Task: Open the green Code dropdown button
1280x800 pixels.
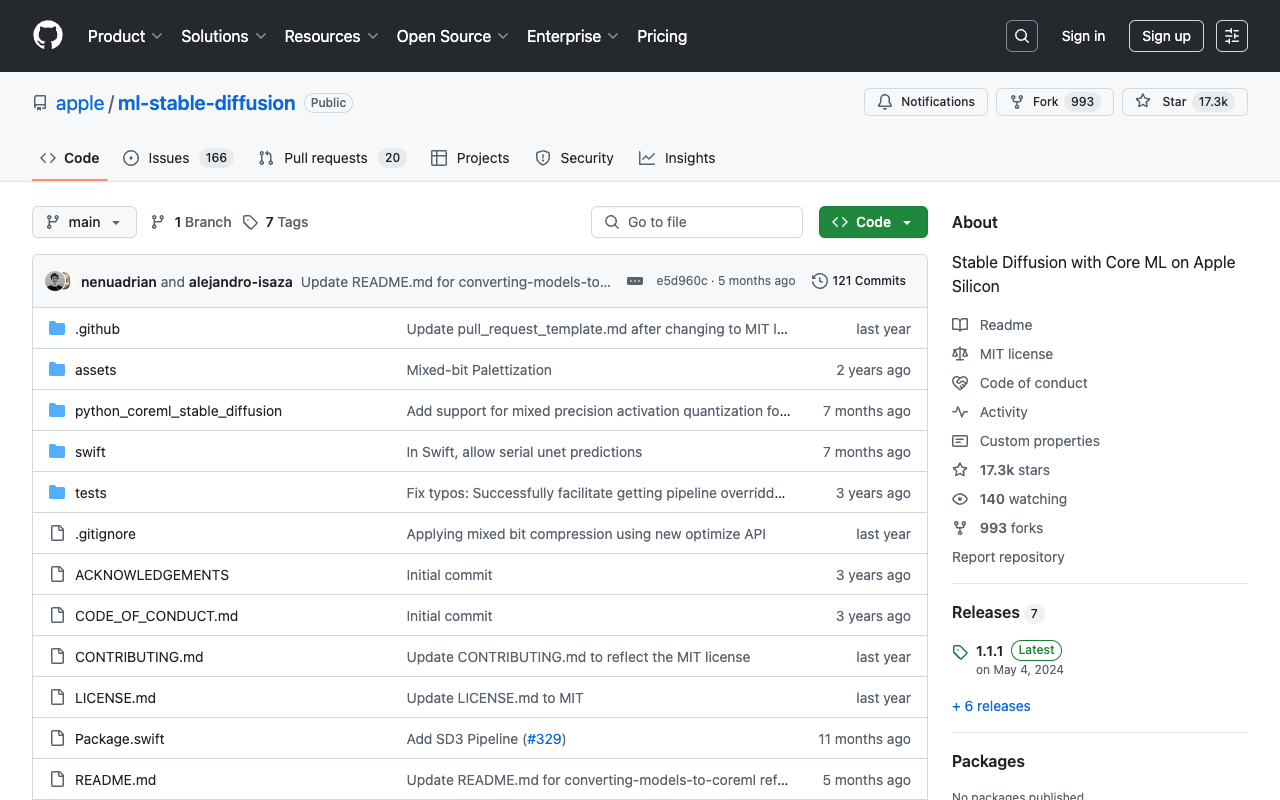Action: pos(873,222)
